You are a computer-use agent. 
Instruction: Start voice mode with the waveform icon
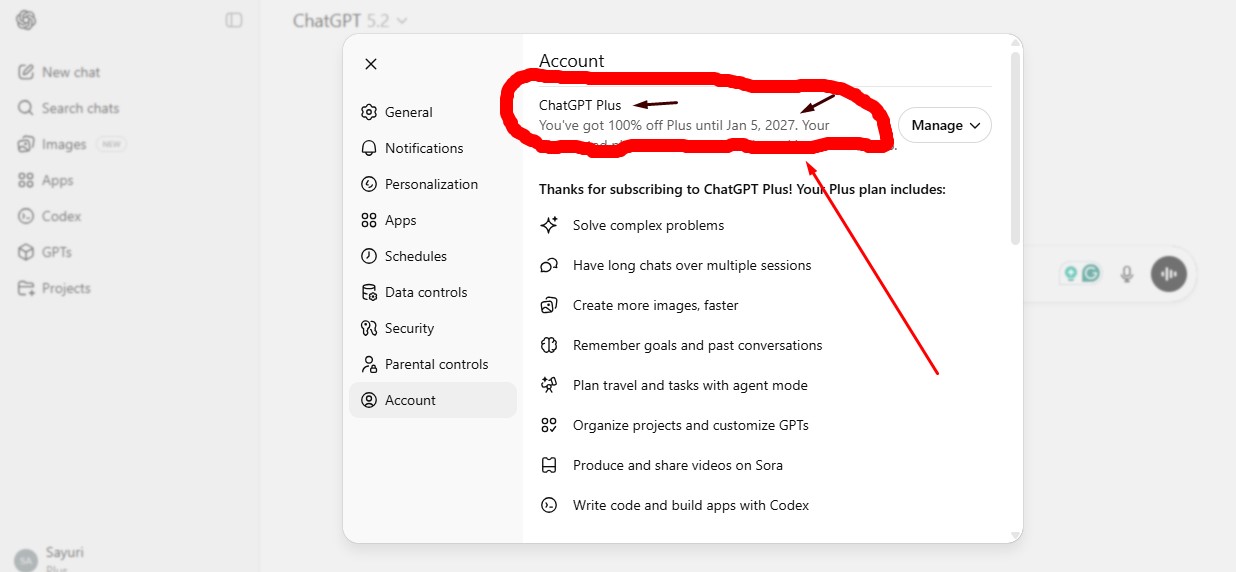pos(1168,273)
